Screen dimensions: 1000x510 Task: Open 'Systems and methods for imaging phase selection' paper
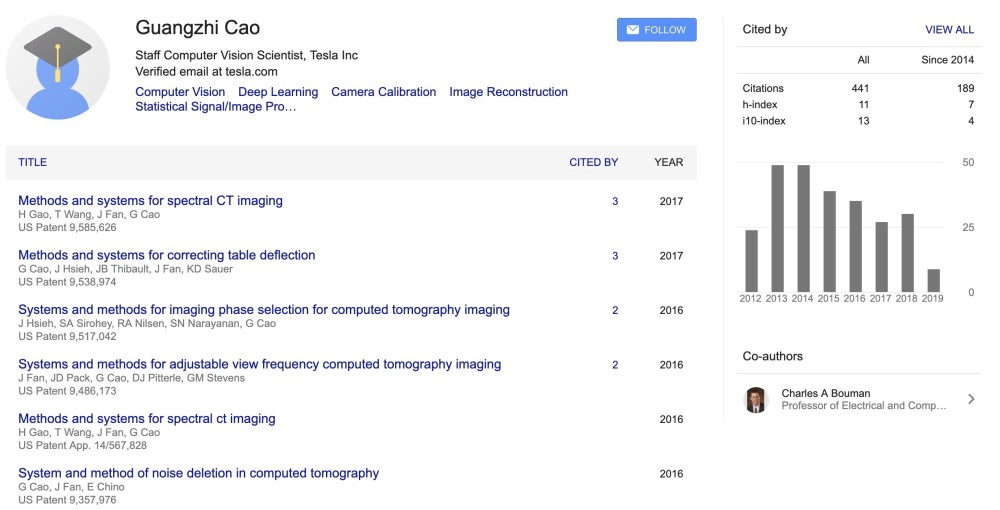pyautogui.click(x=264, y=310)
